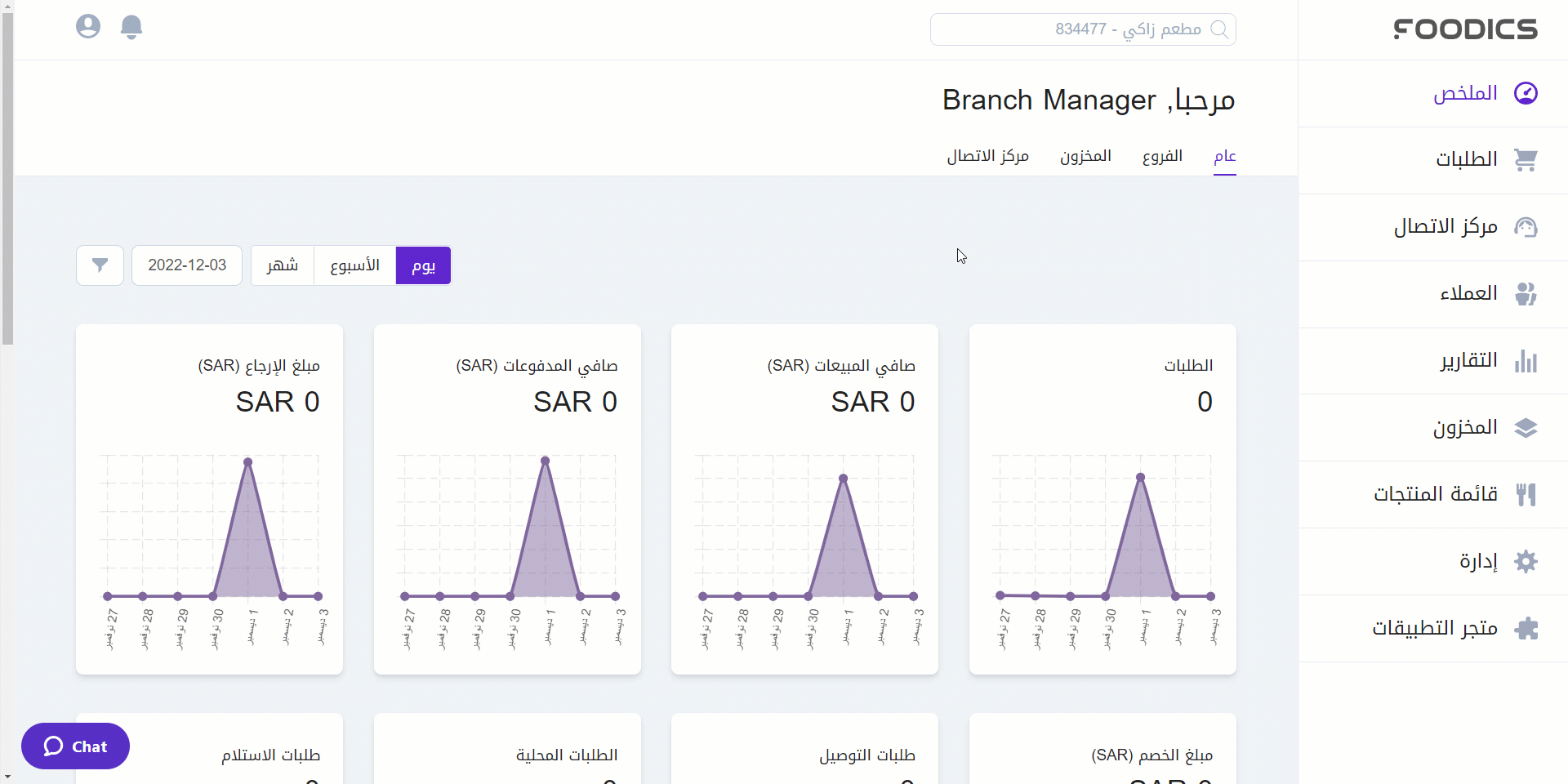Screen dimensions: 1568x784
Task: Open the user profile icon
Action: click(88, 27)
